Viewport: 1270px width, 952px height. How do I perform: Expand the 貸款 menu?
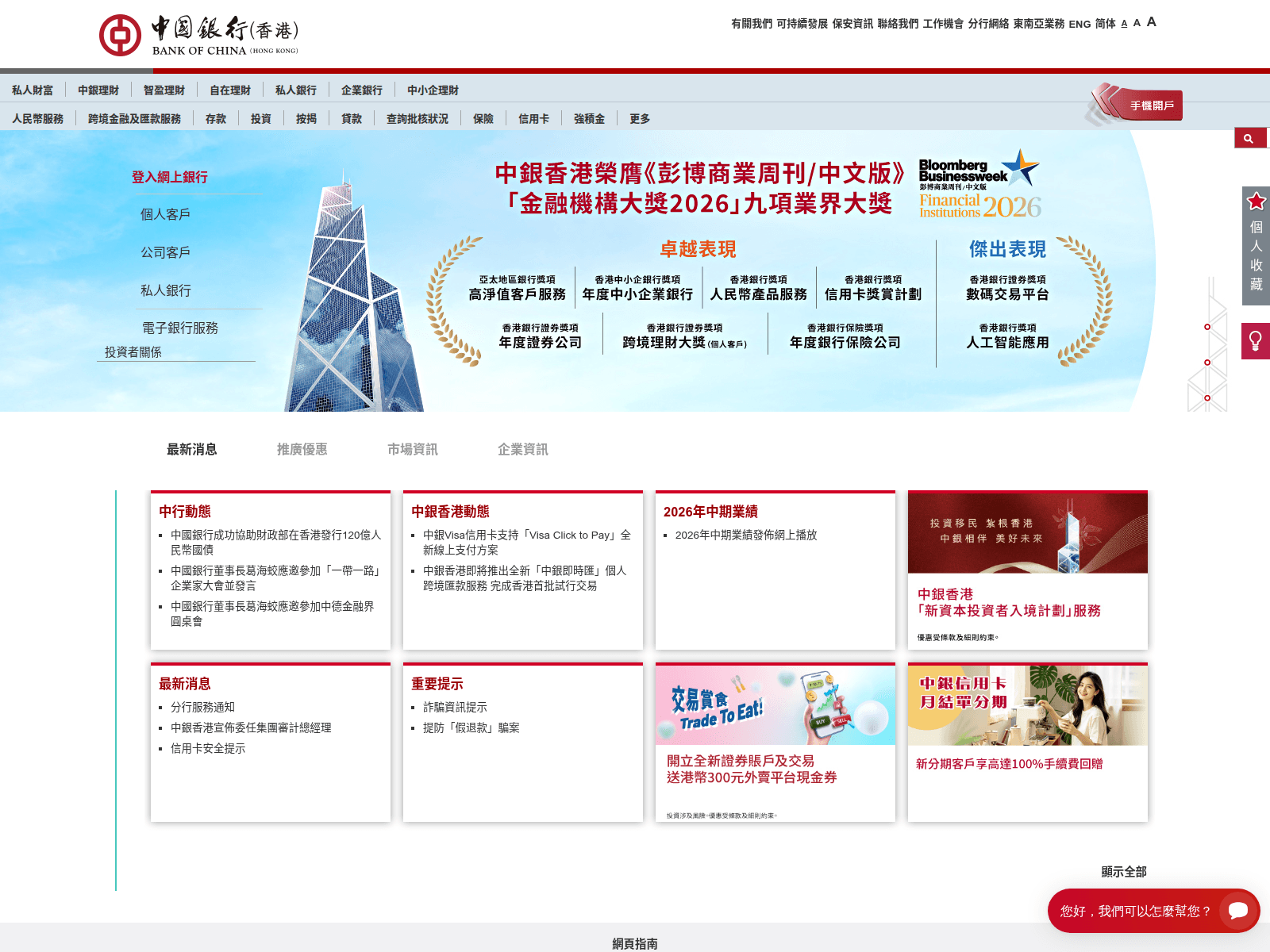(352, 119)
